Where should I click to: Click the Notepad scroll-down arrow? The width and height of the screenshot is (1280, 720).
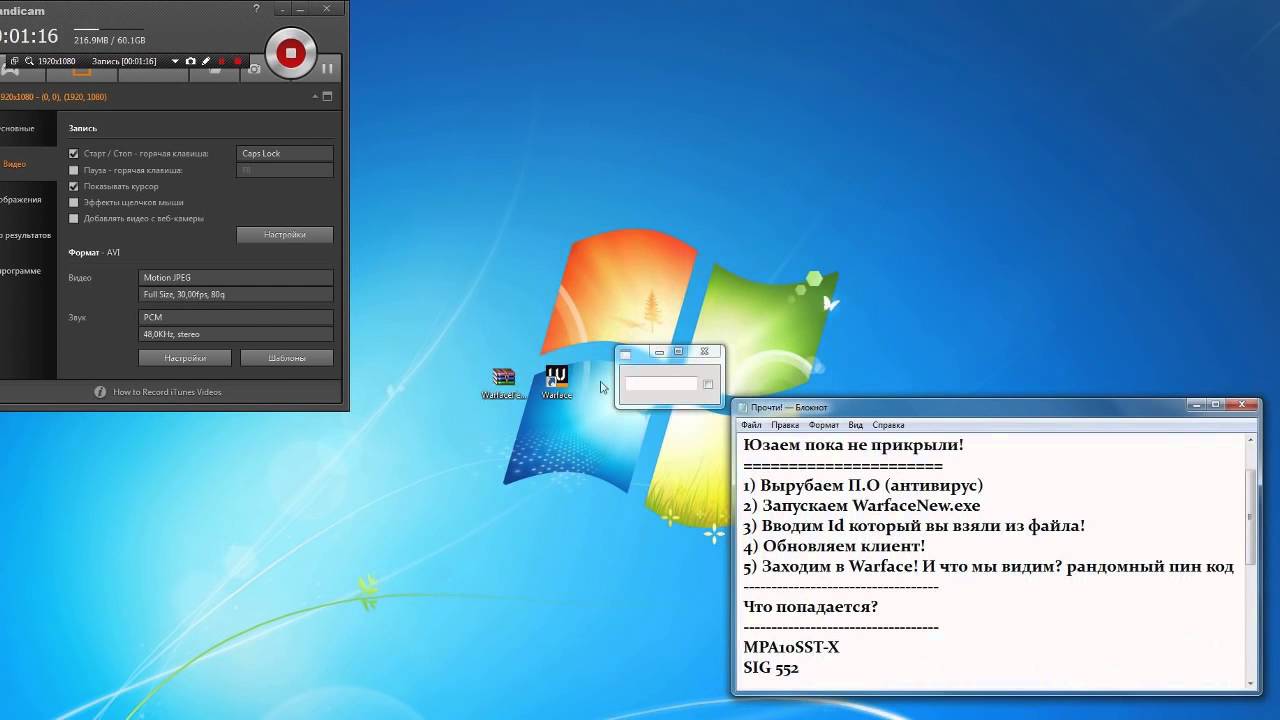point(1251,683)
